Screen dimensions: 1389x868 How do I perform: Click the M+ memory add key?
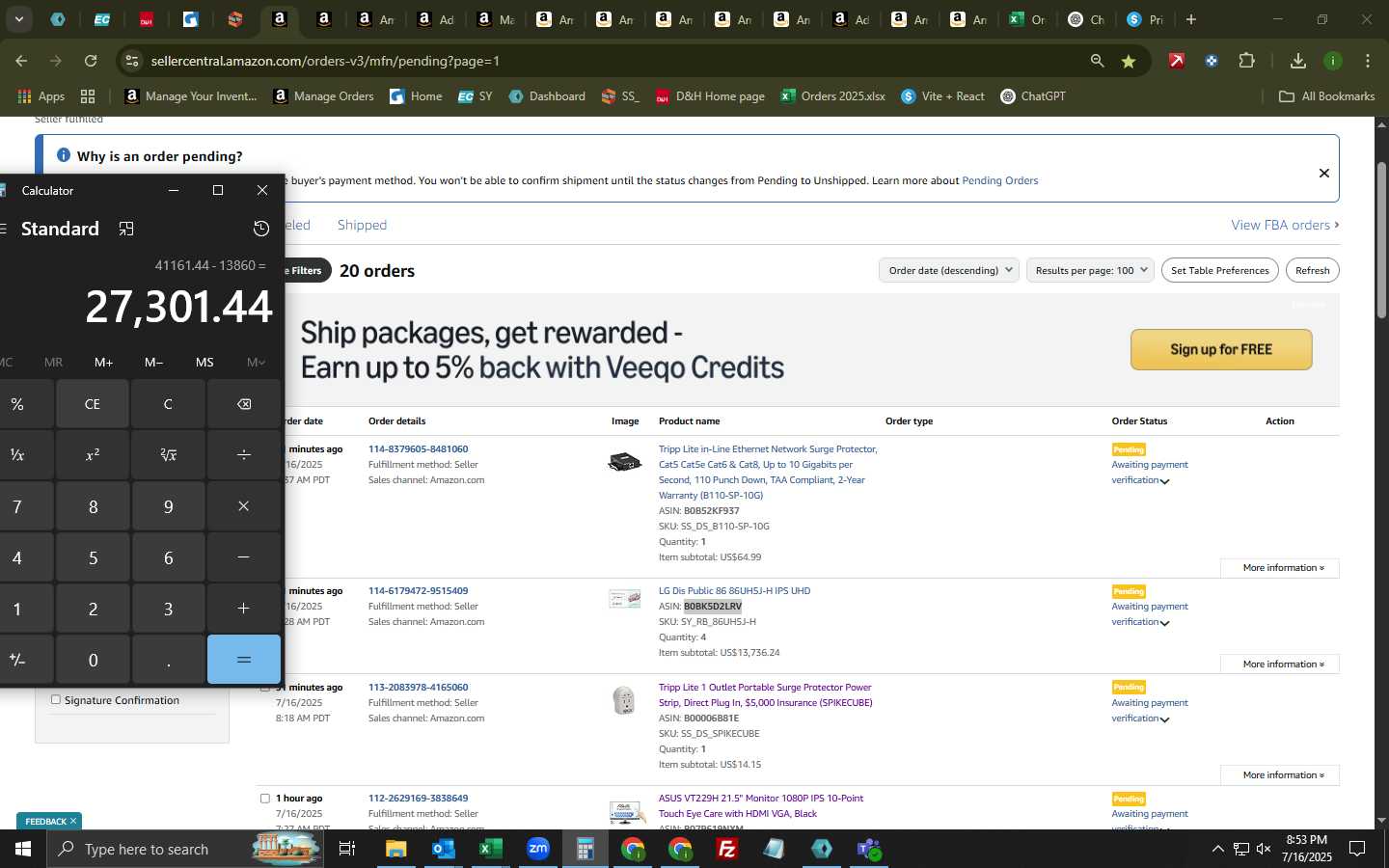point(104,363)
